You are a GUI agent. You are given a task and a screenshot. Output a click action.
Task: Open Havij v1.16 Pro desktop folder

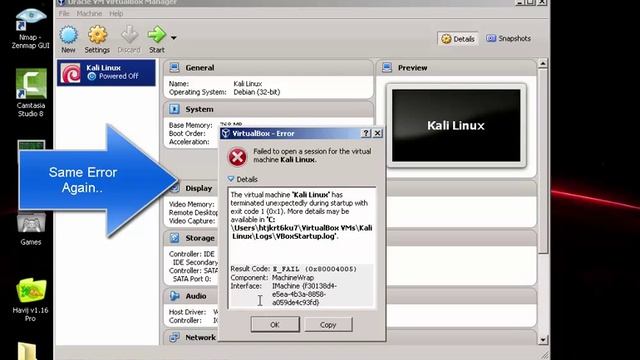(x=31, y=300)
